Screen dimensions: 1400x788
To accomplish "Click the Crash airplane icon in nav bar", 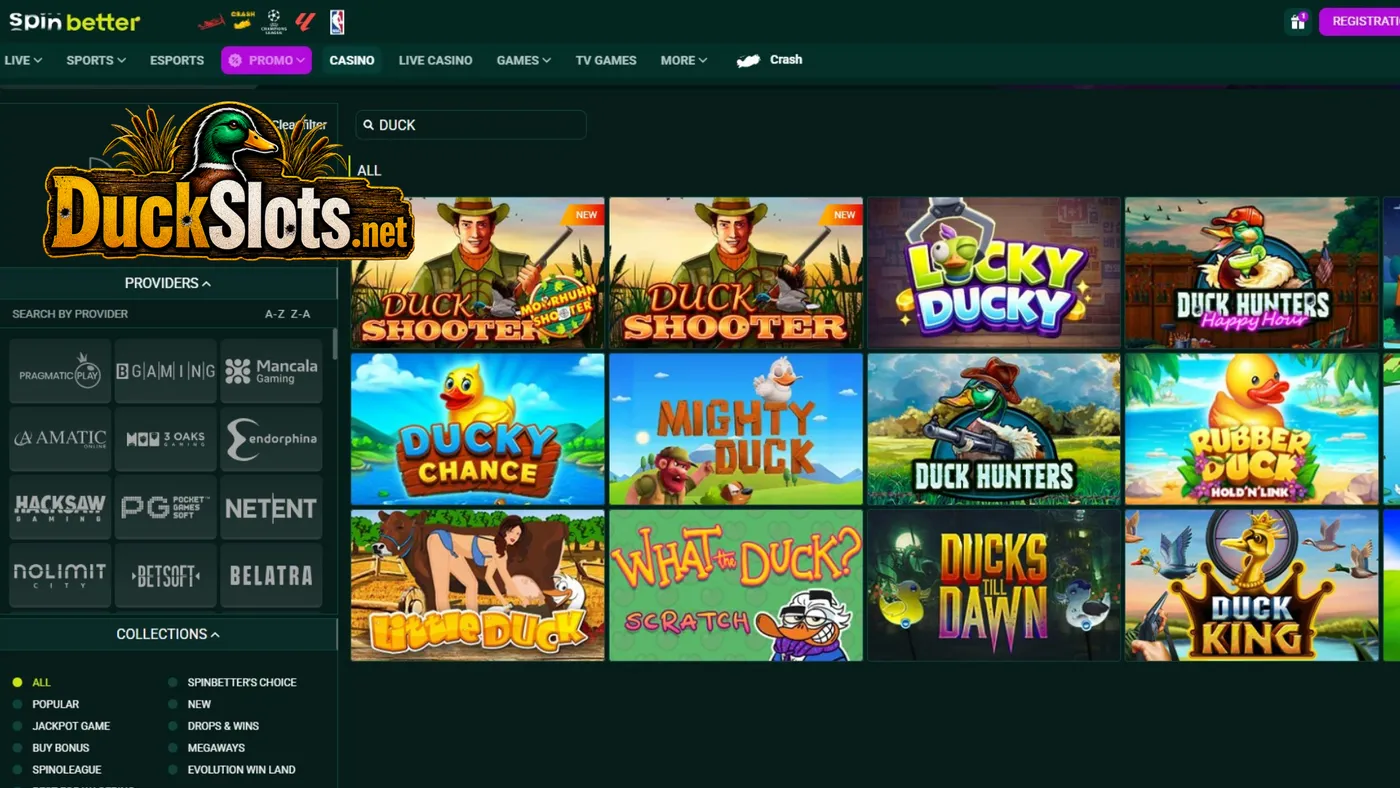I will point(749,61).
